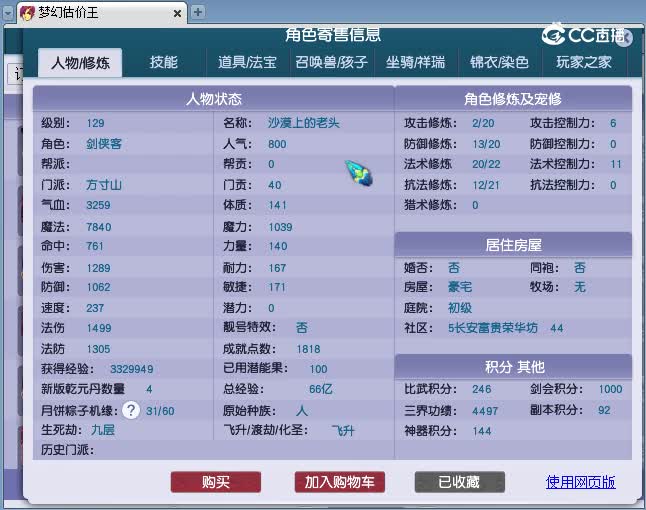
Task: Click the 气血 value 3259
Action: pos(98,205)
